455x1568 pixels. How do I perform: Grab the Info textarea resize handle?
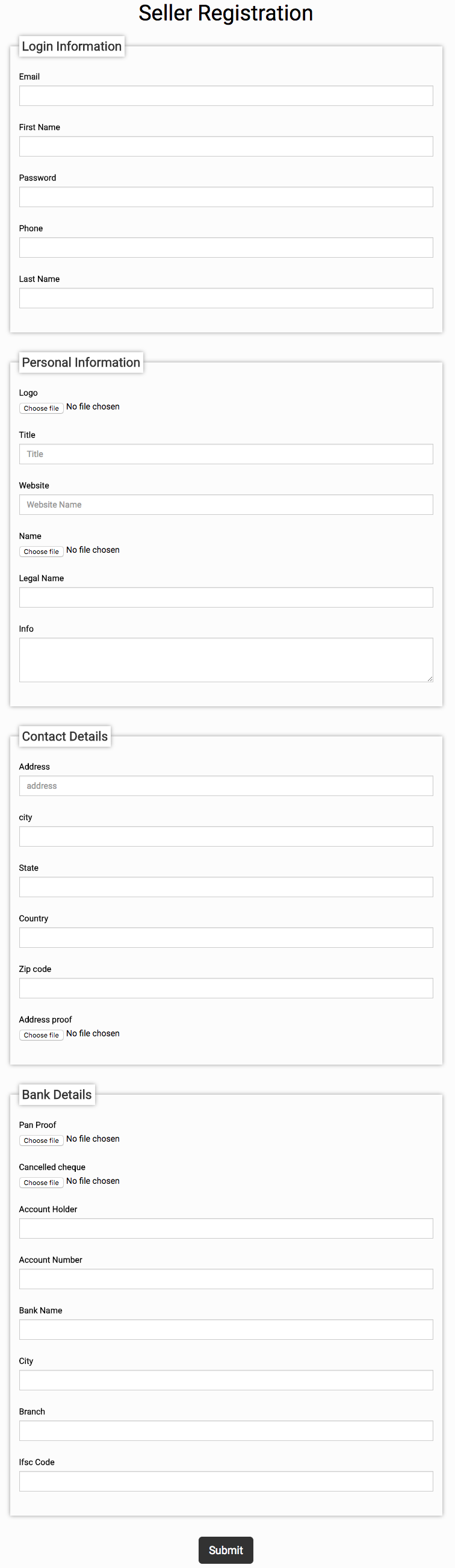pyautogui.click(x=430, y=679)
